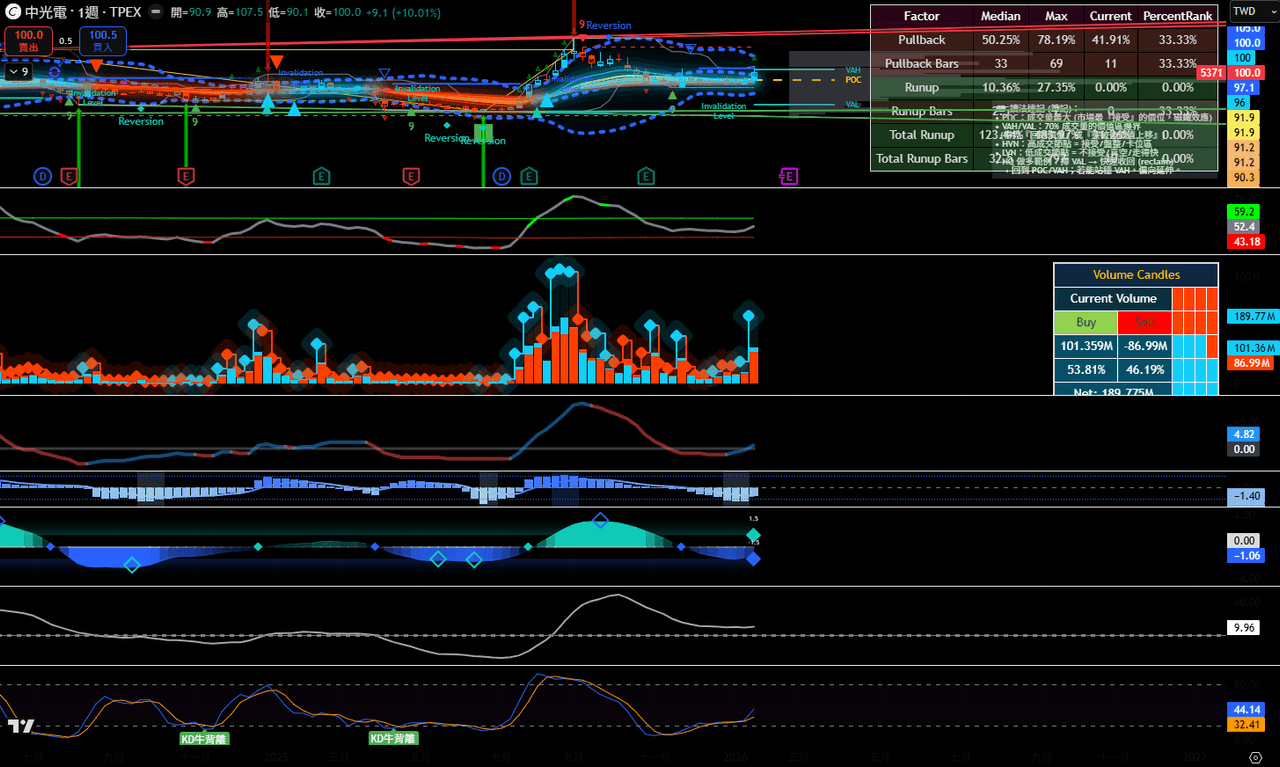Click the 中光電 symbol title
The height and width of the screenshot is (767, 1280).
(x=46, y=12)
